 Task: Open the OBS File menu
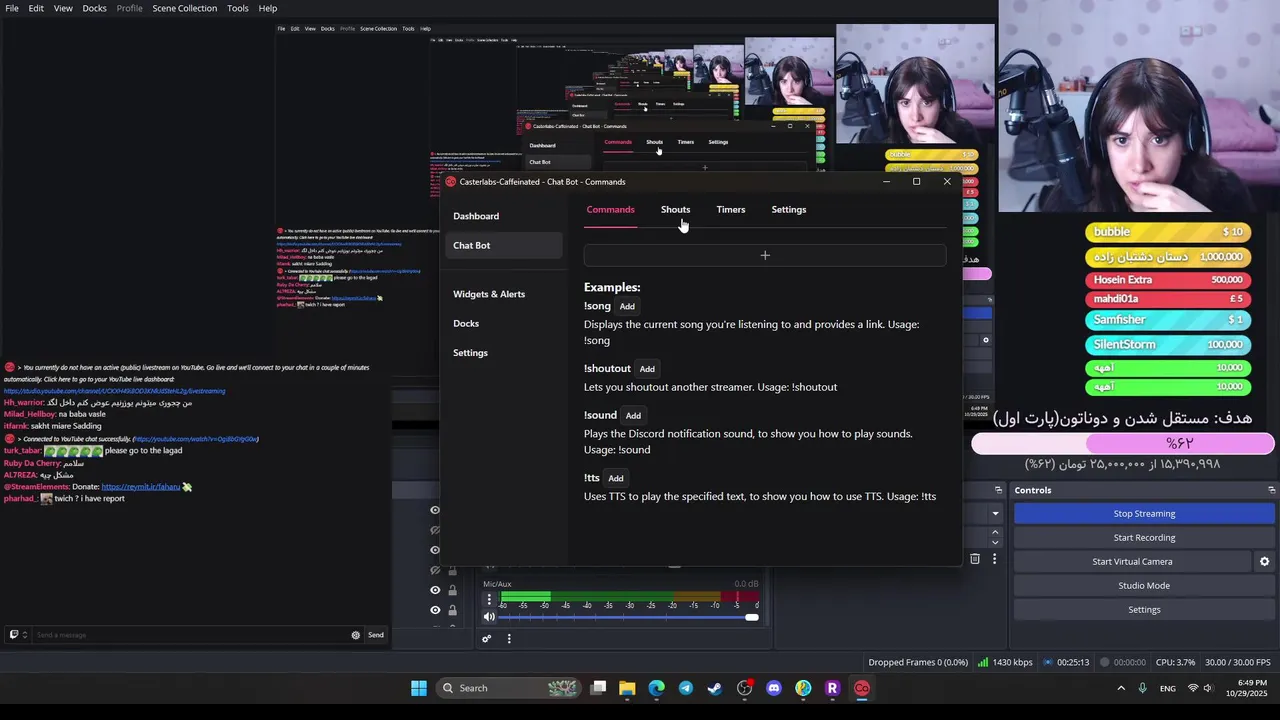(x=12, y=8)
